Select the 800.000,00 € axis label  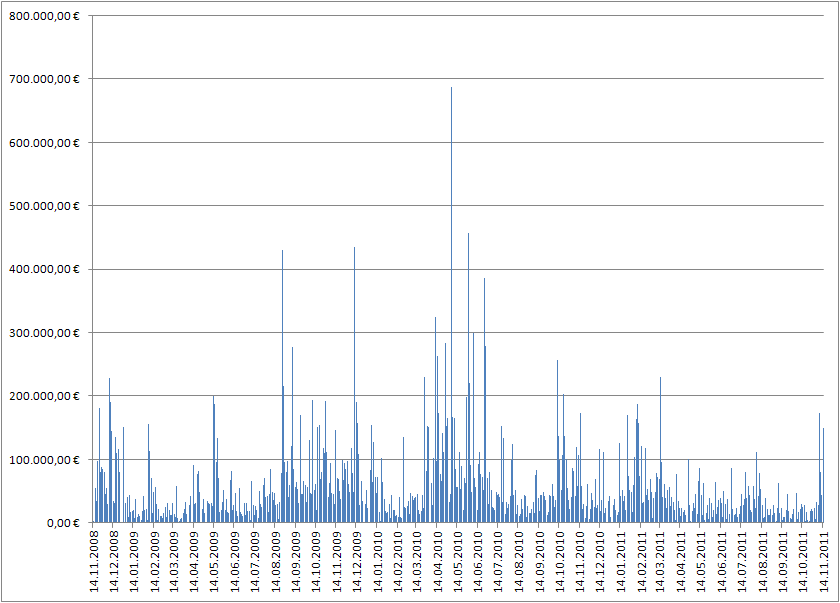(44, 16)
